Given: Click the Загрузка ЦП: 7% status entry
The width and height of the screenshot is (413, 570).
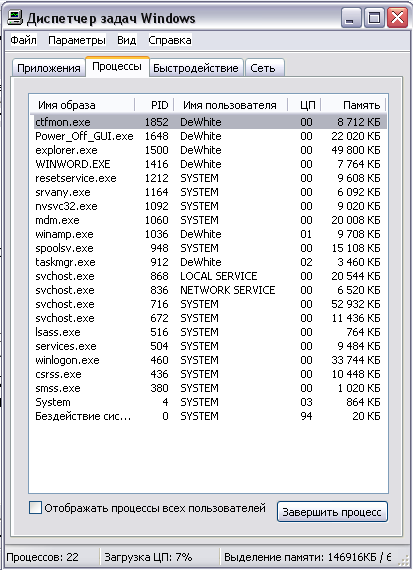Looking at the screenshot, I should coord(148,557).
